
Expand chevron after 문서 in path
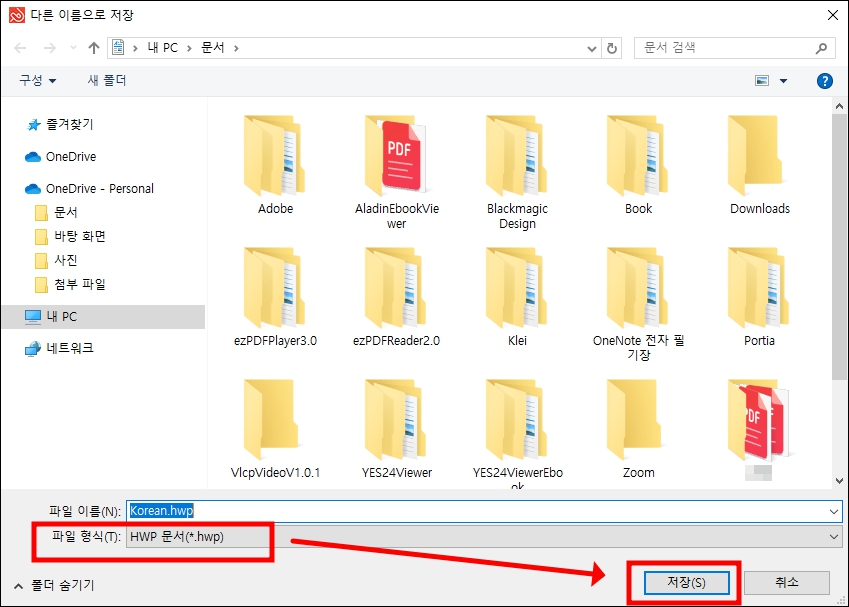pyautogui.click(x=236, y=48)
